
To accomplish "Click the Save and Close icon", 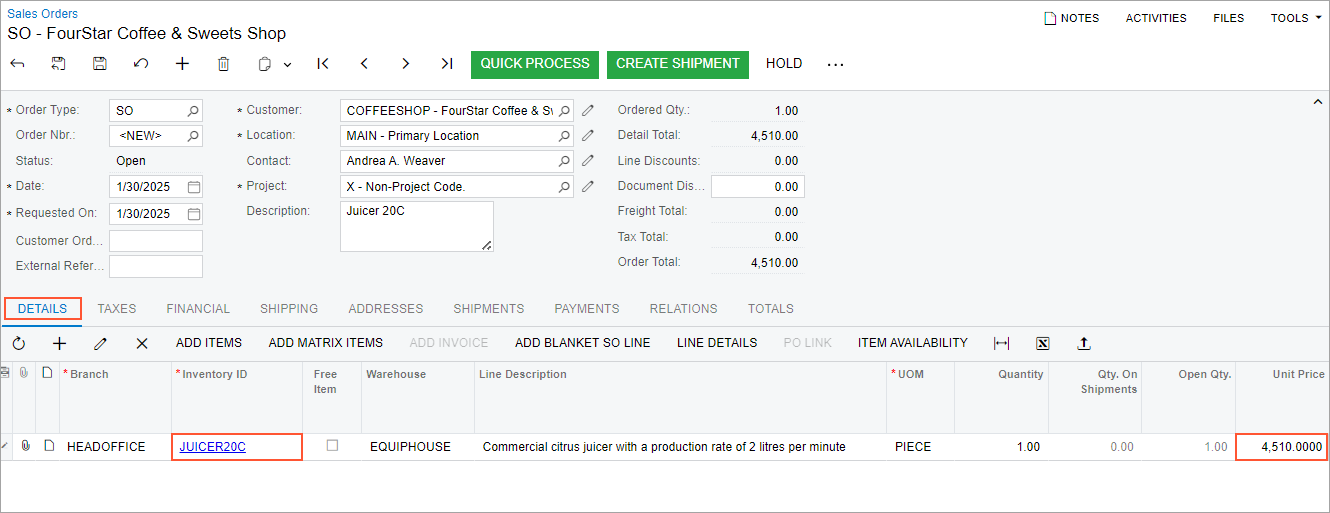I will point(59,64).
